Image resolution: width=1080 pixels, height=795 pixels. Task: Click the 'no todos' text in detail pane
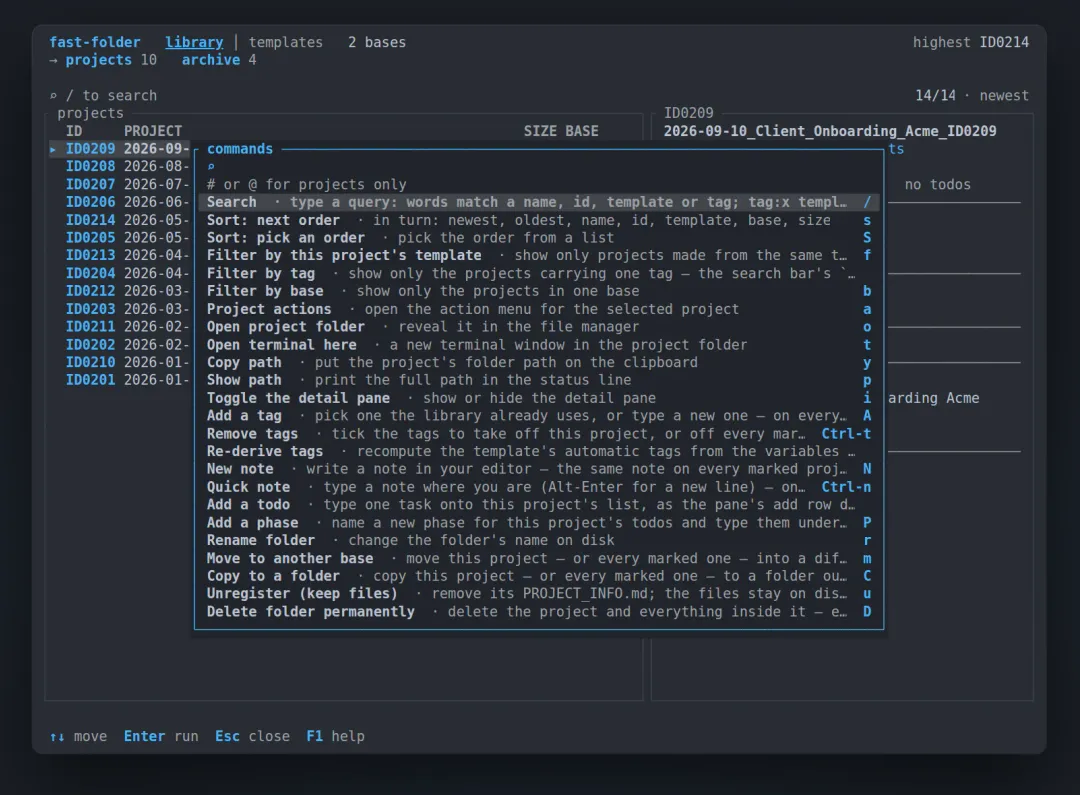pyautogui.click(x=937, y=185)
